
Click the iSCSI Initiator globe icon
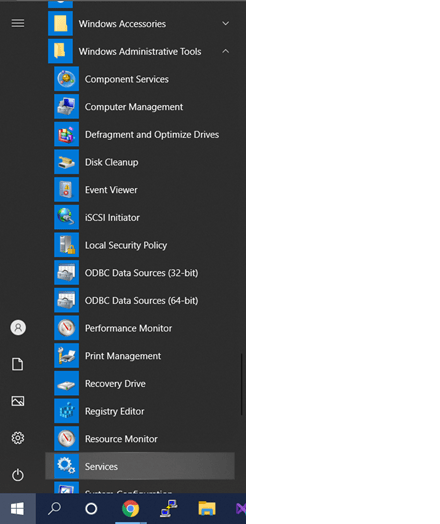click(66, 217)
